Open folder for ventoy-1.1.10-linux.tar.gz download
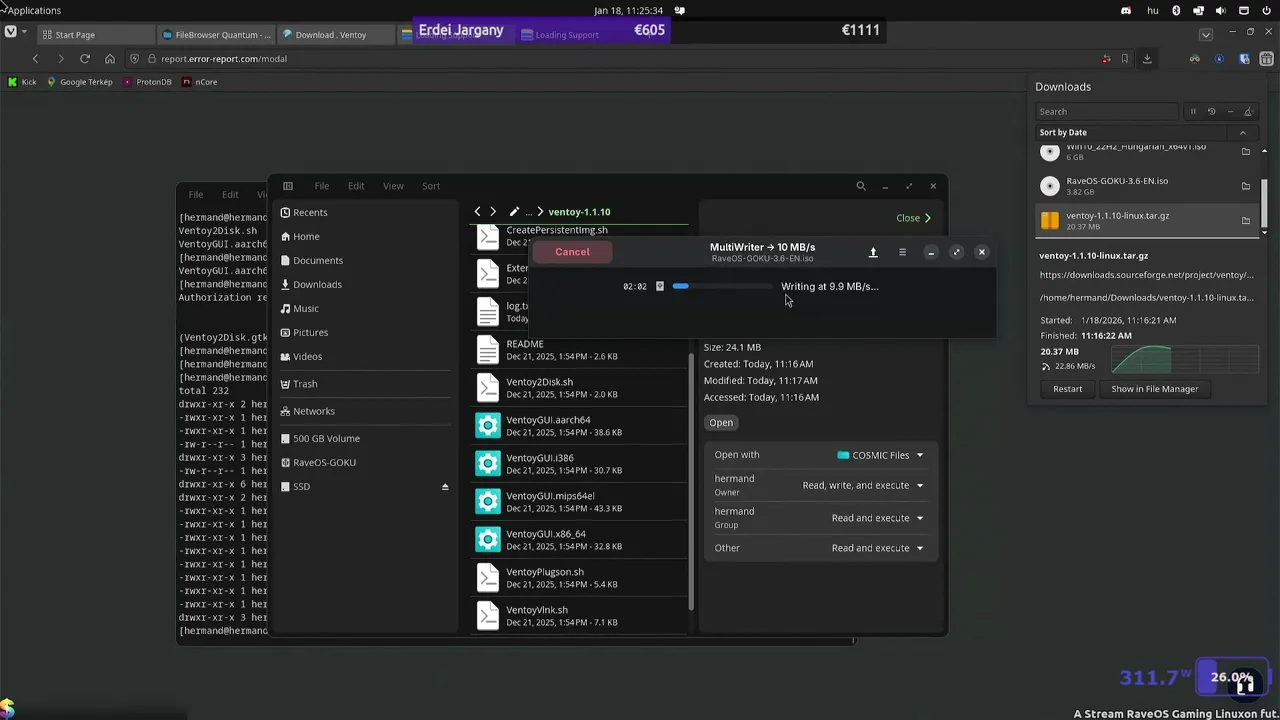The image size is (1280, 720). click(1246, 220)
